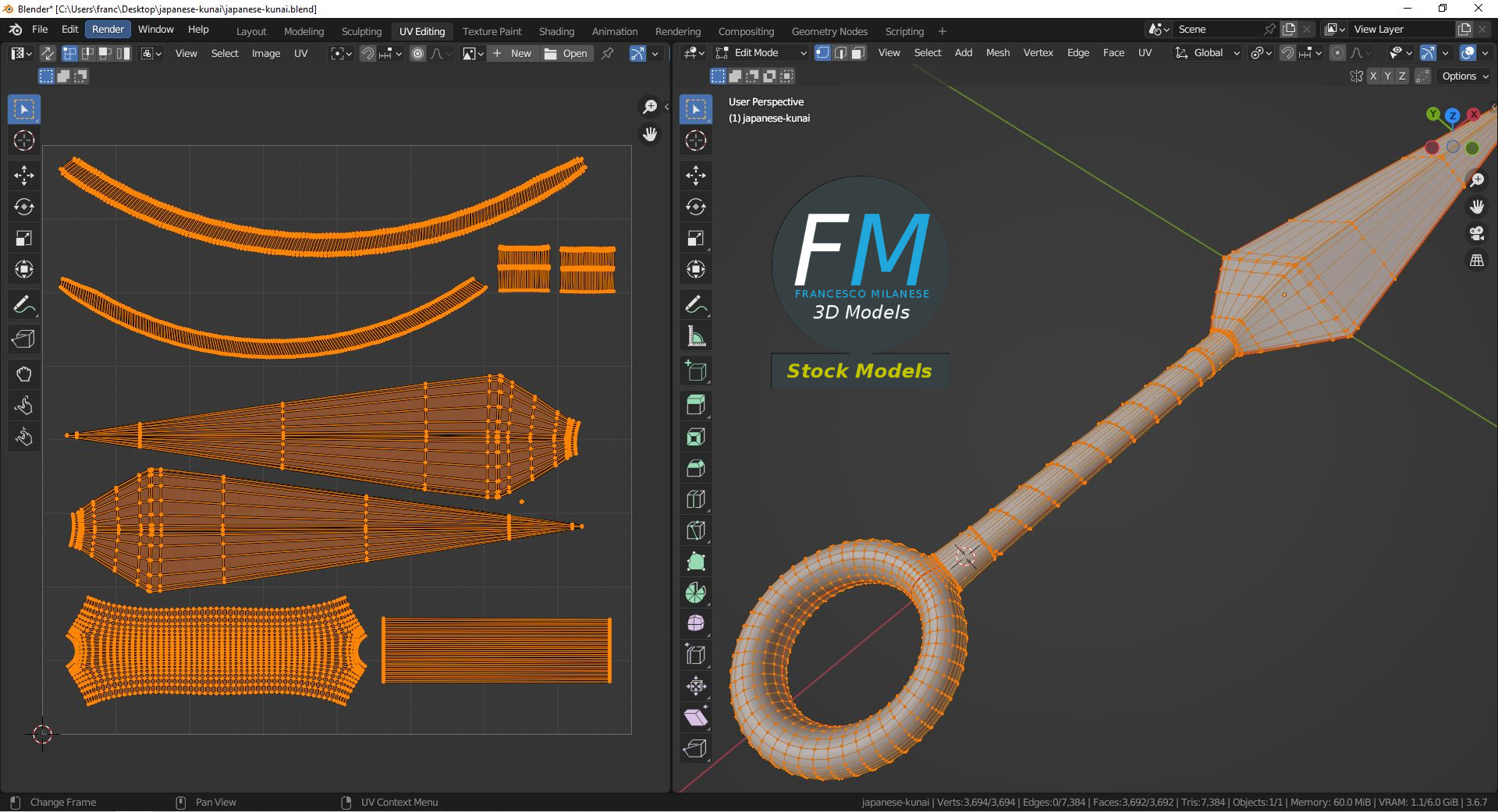Select the Measure tool in 3D viewport

695,336
